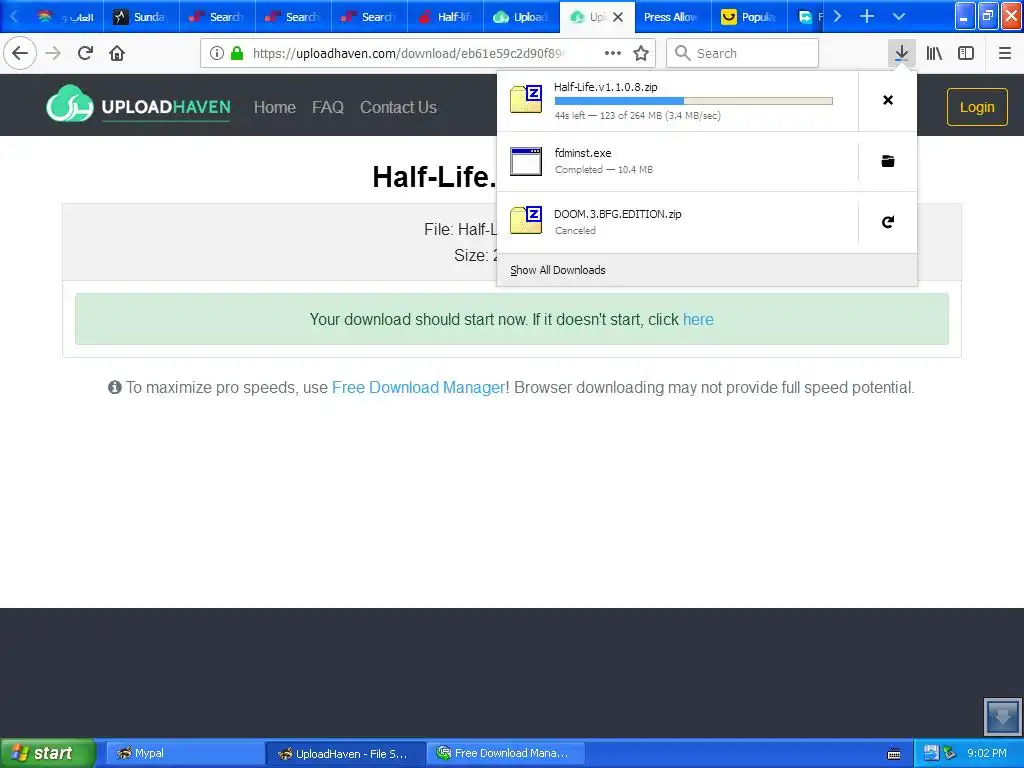Image resolution: width=1024 pixels, height=768 pixels.
Task: Open the Contact Us link
Action: pyautogui.click(x=398, y=107)
